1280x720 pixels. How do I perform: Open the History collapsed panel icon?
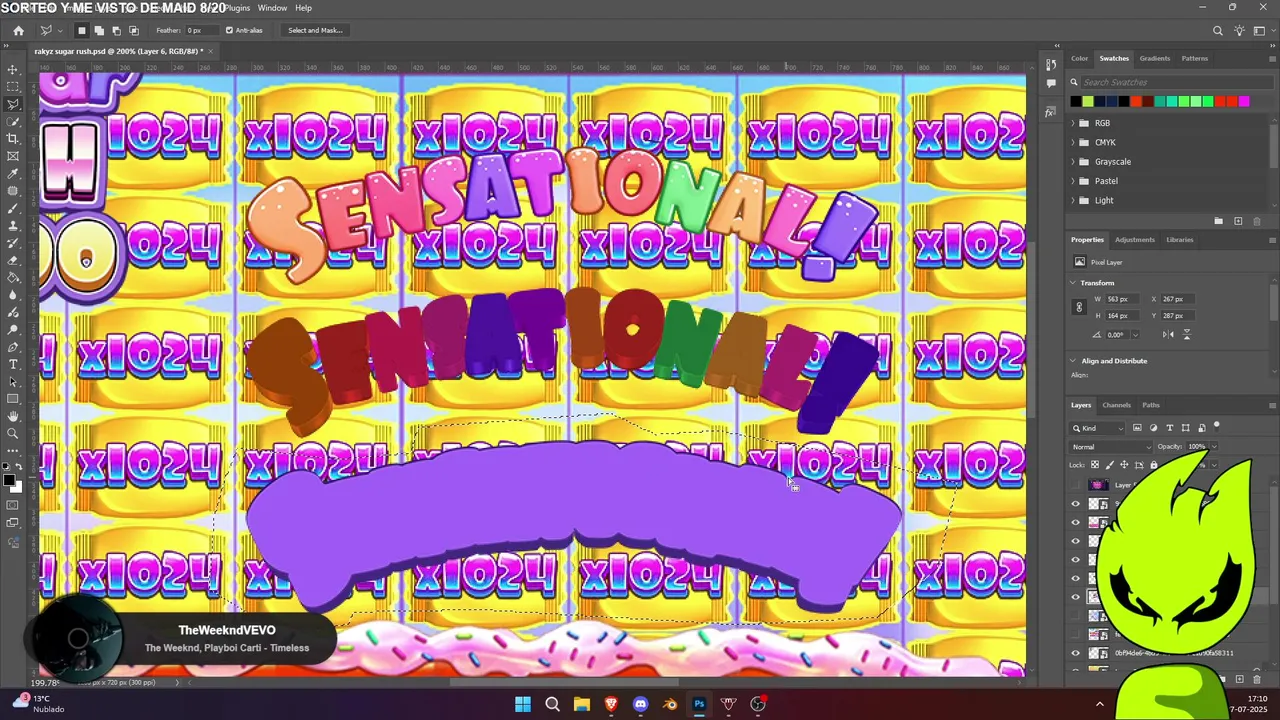[1050, 65]
